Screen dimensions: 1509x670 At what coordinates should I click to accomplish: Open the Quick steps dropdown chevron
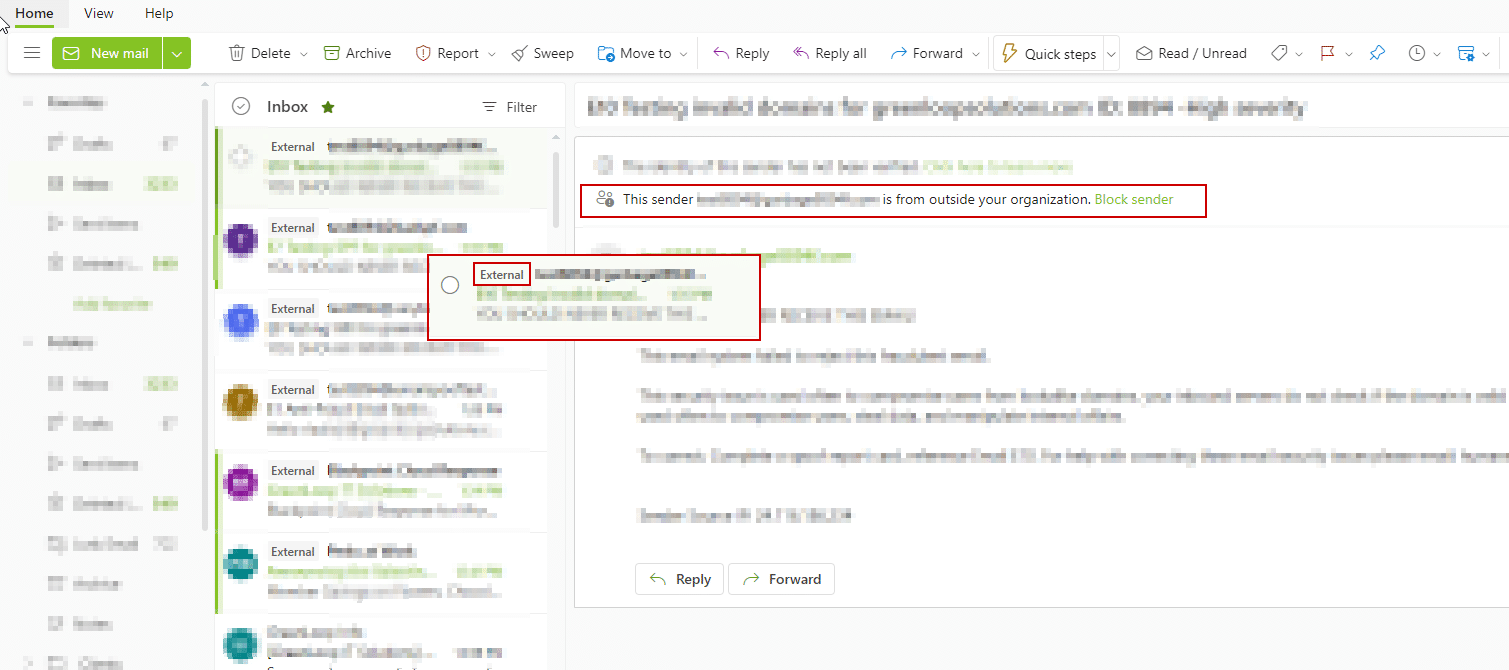point(1111,54)
